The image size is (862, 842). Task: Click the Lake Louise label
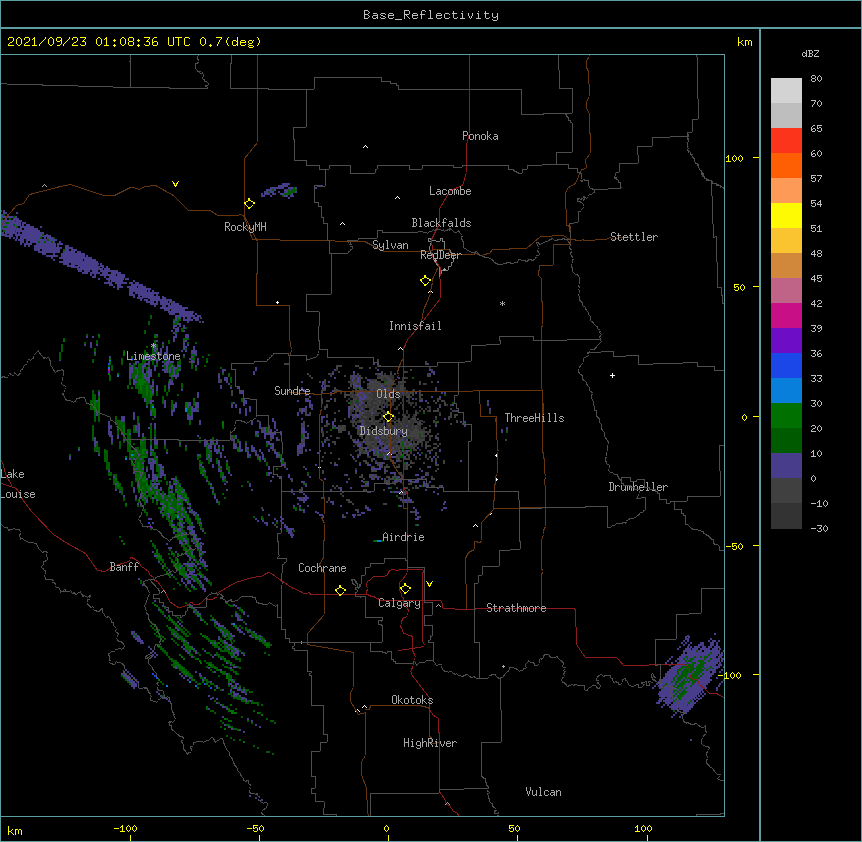[18, 484]
